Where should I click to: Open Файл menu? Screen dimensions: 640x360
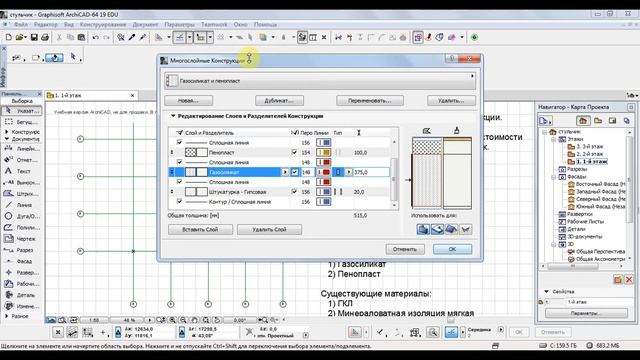(x=21, y=24)
